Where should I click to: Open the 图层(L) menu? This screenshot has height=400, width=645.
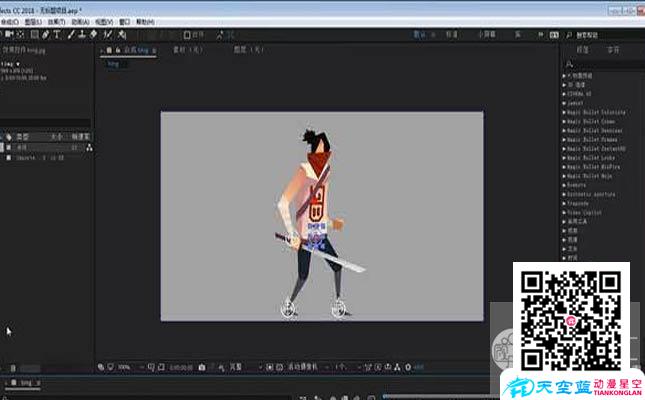pos(33,22)
